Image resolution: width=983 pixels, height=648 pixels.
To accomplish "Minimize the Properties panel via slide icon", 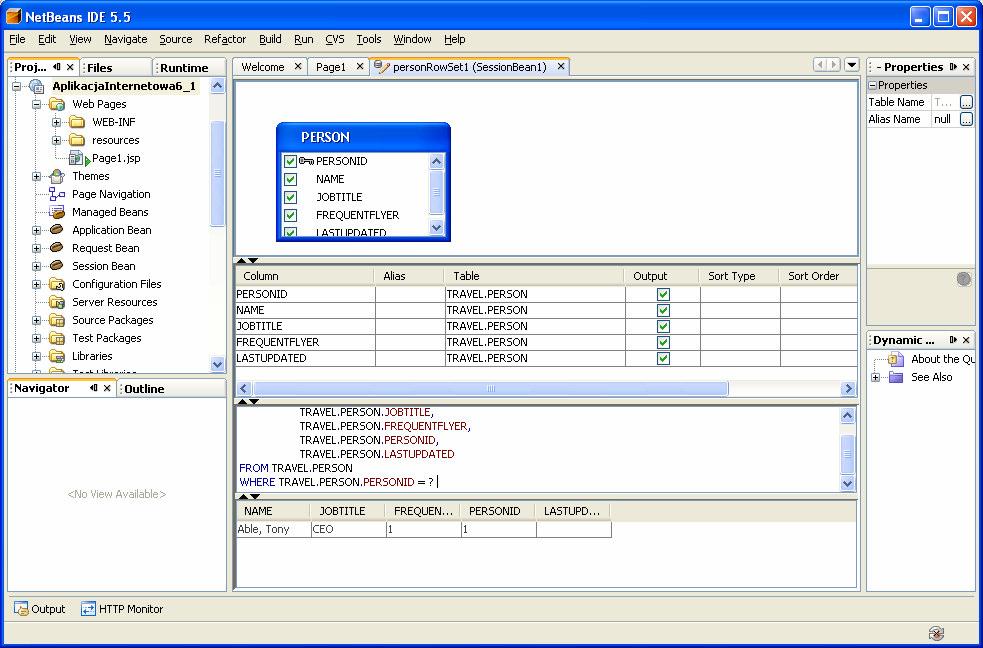I will click(953, 66).
